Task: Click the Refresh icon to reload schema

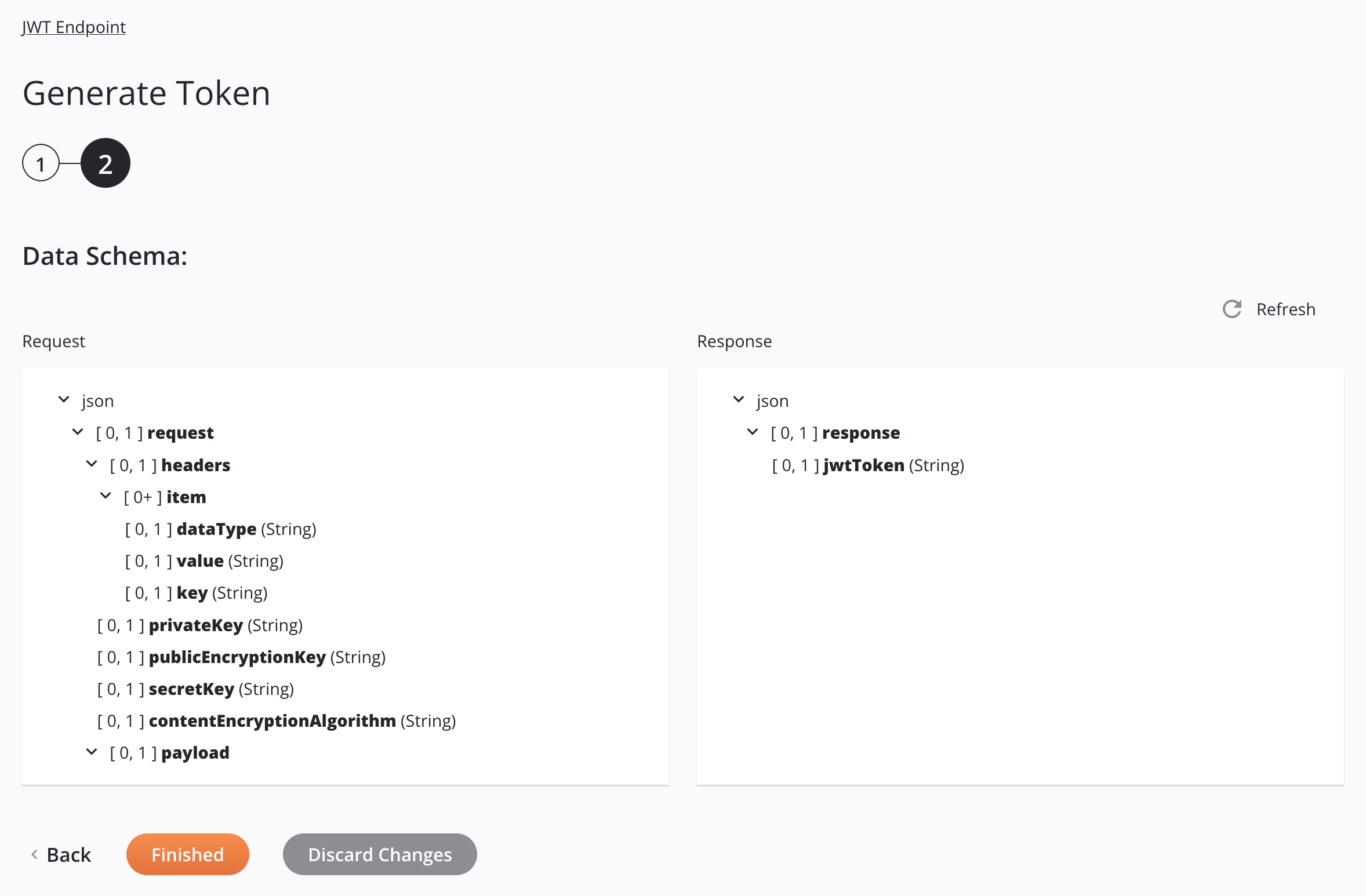Action: (x=1232, y=309)
